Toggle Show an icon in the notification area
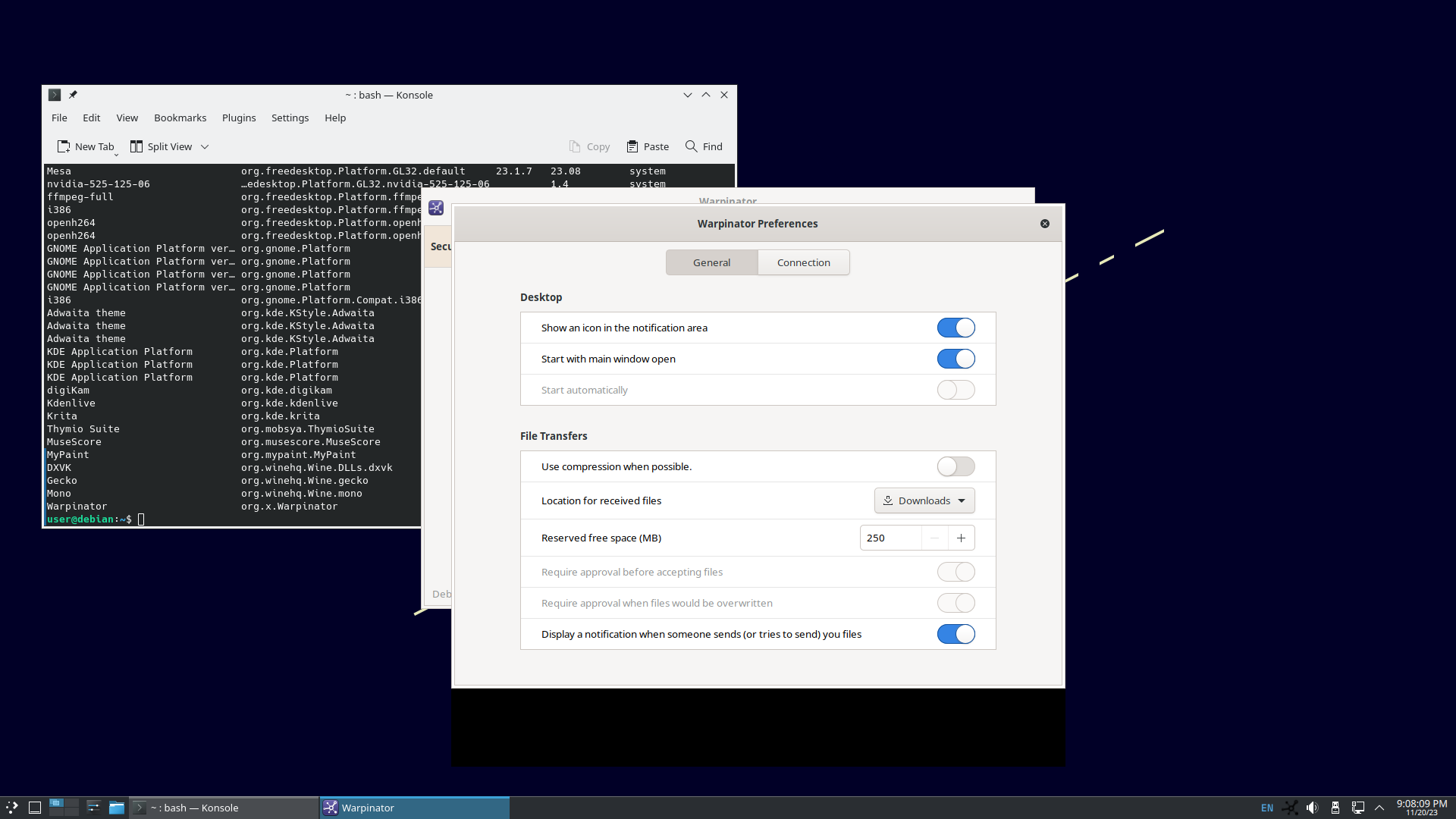The height and width of the screenshot is (819, 1456). click(955, 328)
